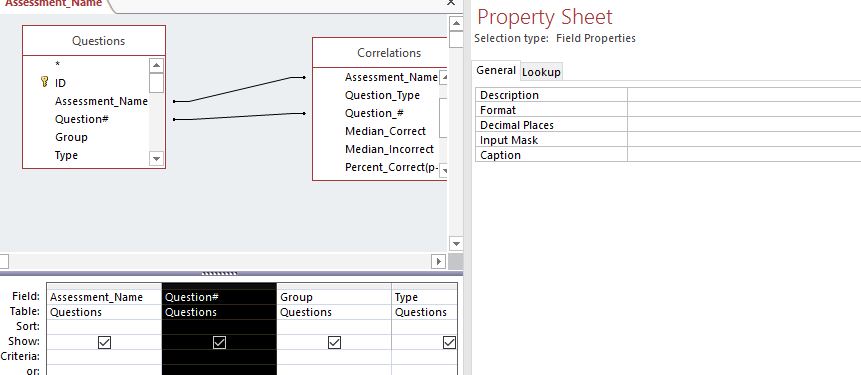Uncheck Show for Assessment_Name column
861x375 pixels.
pyautogui.click(x=104, y=343)
